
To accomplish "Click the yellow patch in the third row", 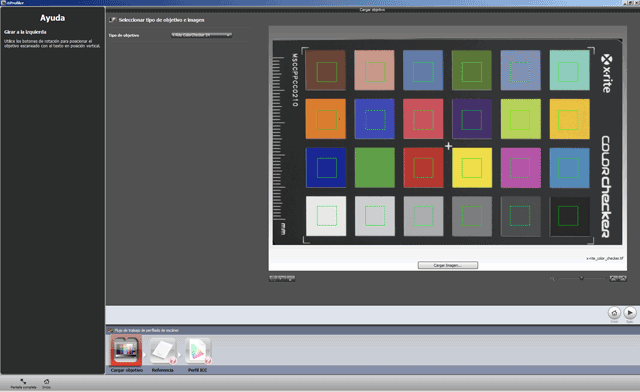I will (472, 167).
